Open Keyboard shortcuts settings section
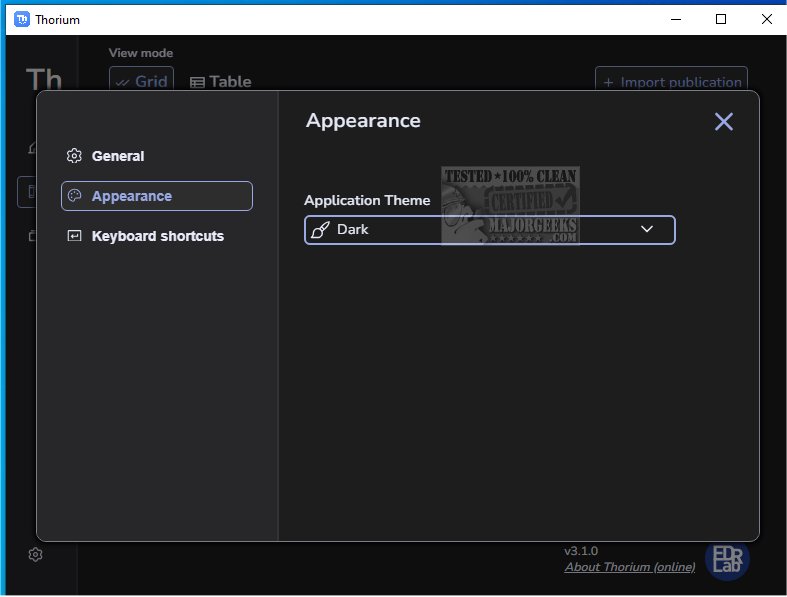 (156, 236)
